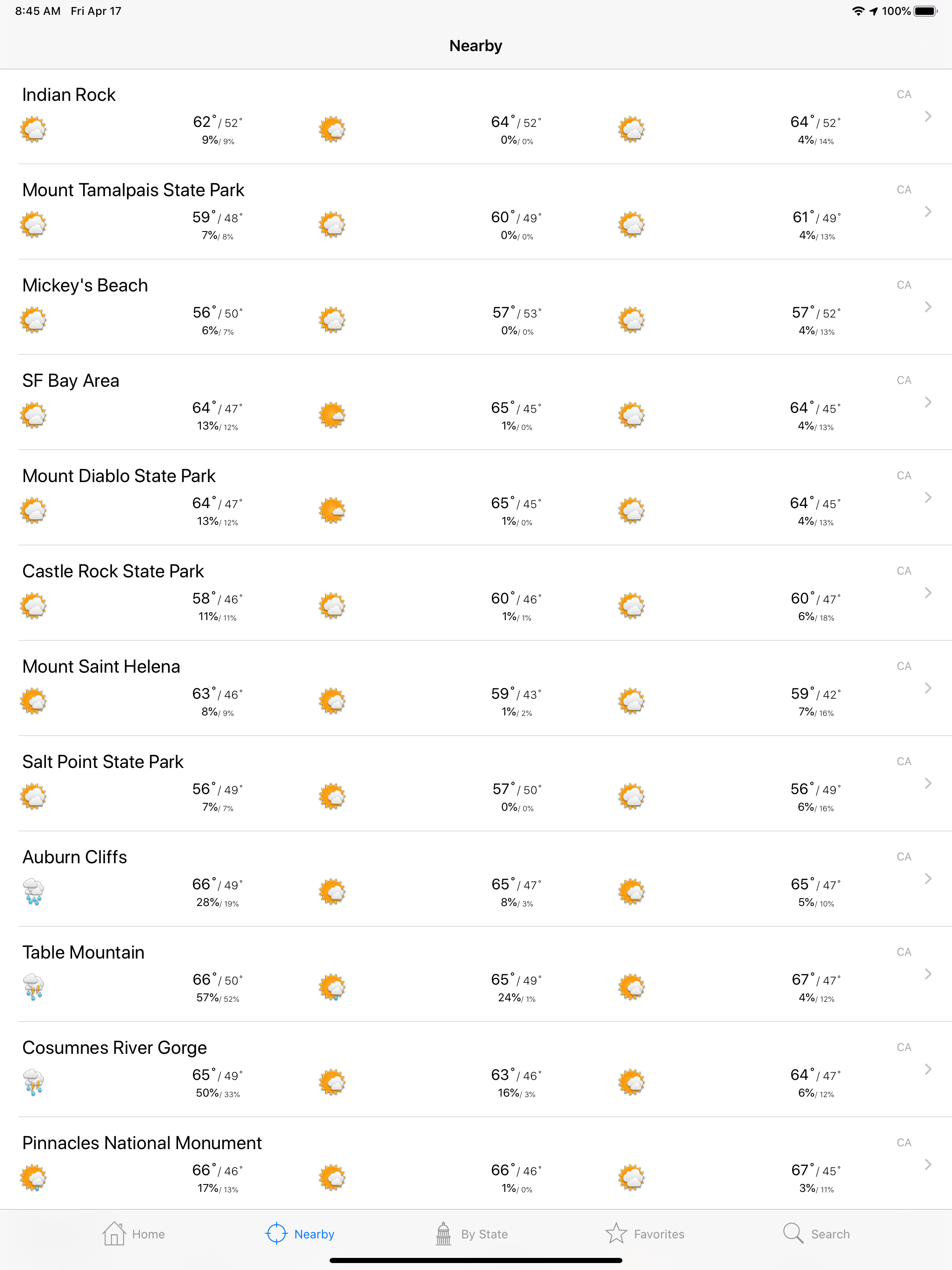Open Mount Saint Helena row chevron
This screenshot has width=952, height=1270.
point(928,688)
